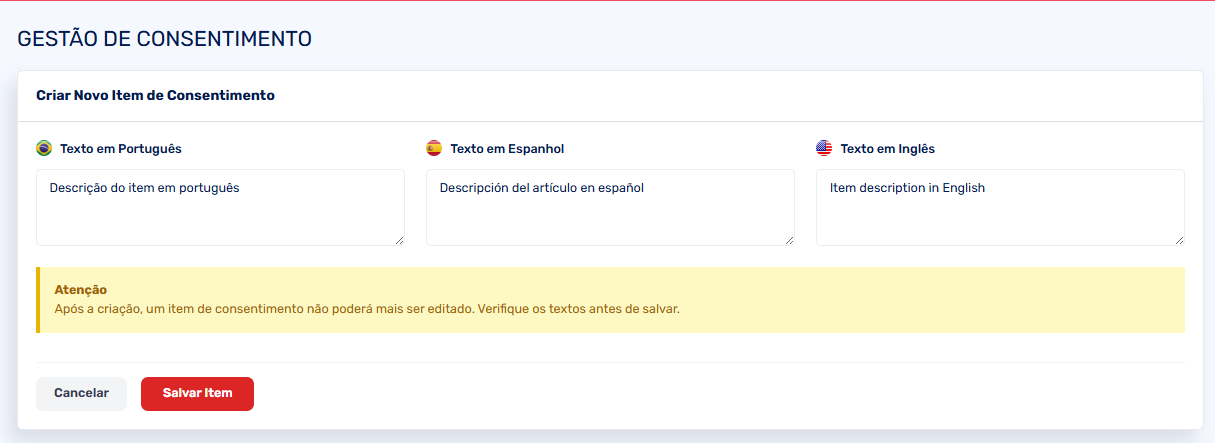This screenshot has height=443, width=1215.
Task: Click the 'Texto em Espanhol' label
Action: point(507,149)
